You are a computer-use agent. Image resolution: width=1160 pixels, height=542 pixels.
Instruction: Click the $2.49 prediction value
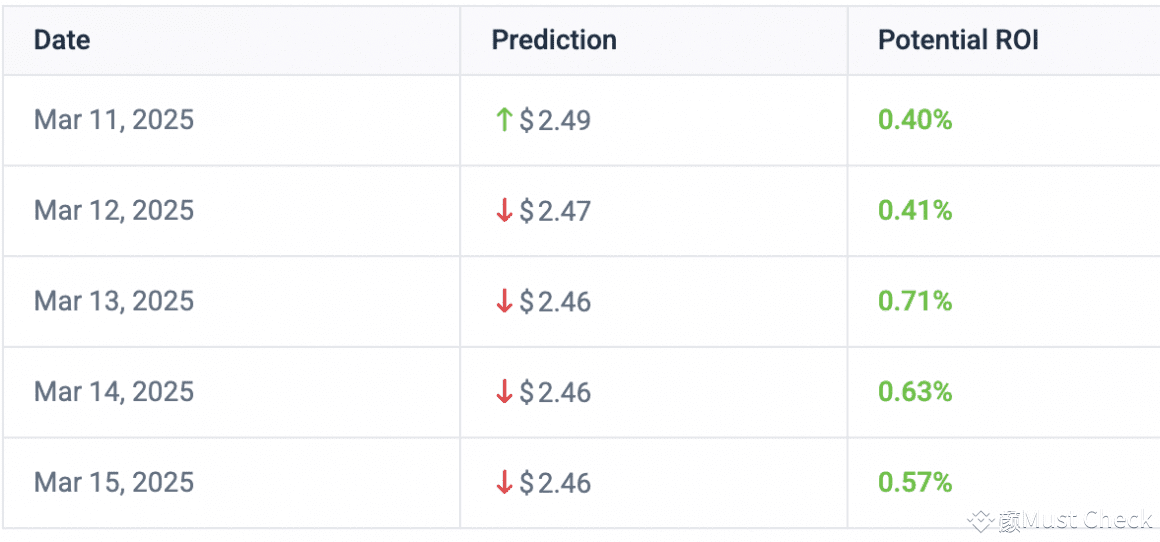tap(556, 121)
